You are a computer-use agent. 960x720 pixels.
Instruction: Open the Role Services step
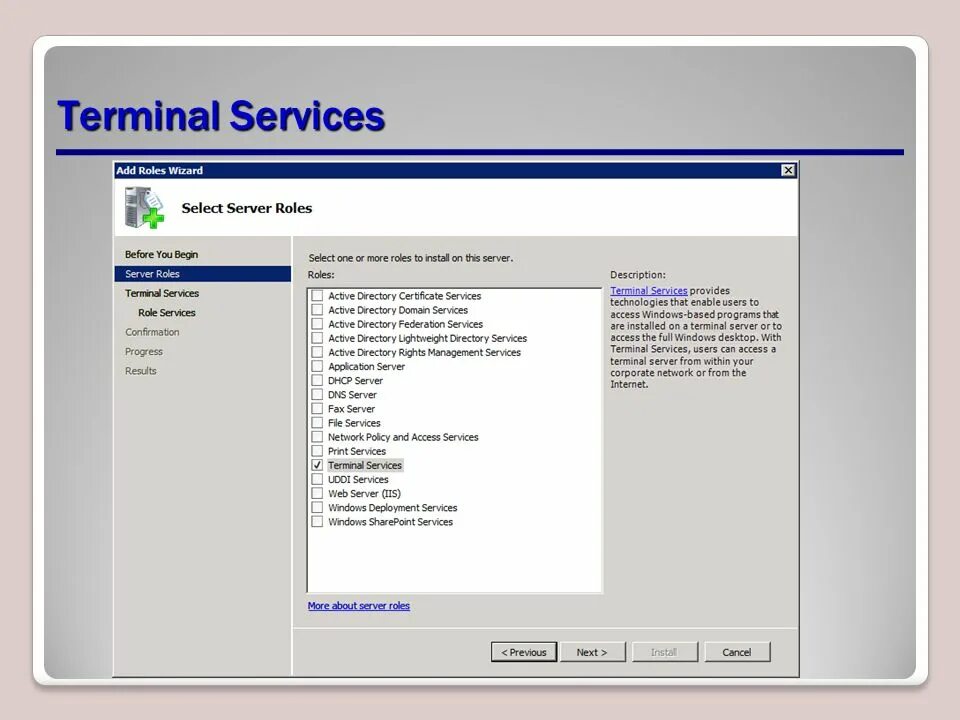(x=167, y=313)
